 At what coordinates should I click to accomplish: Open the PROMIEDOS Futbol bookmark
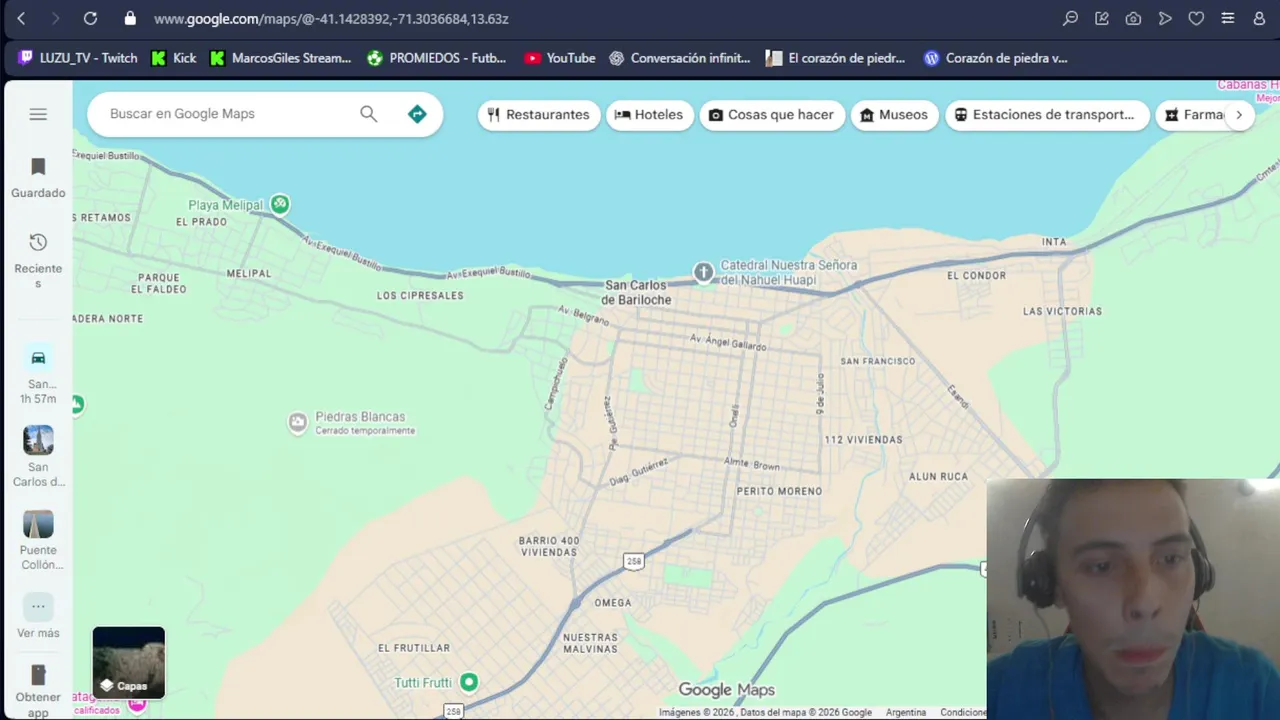(x=437, y=58)
